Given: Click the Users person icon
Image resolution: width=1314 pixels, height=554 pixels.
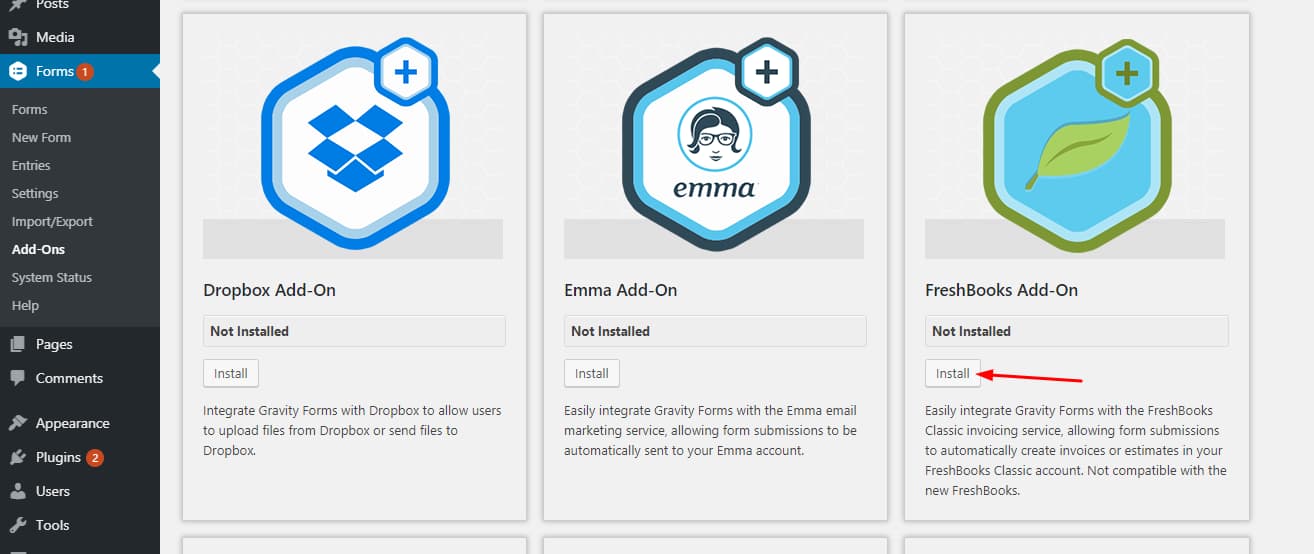Looking at the screenshot, I should point(18,491).
